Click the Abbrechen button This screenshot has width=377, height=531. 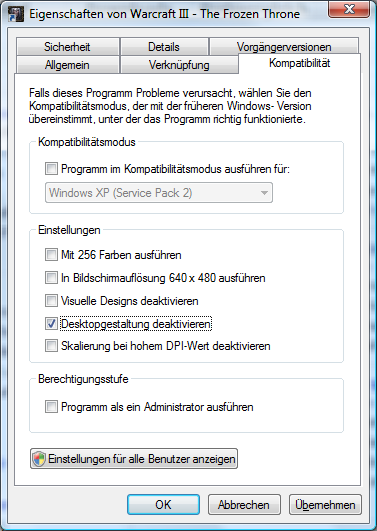click(244, 505)
